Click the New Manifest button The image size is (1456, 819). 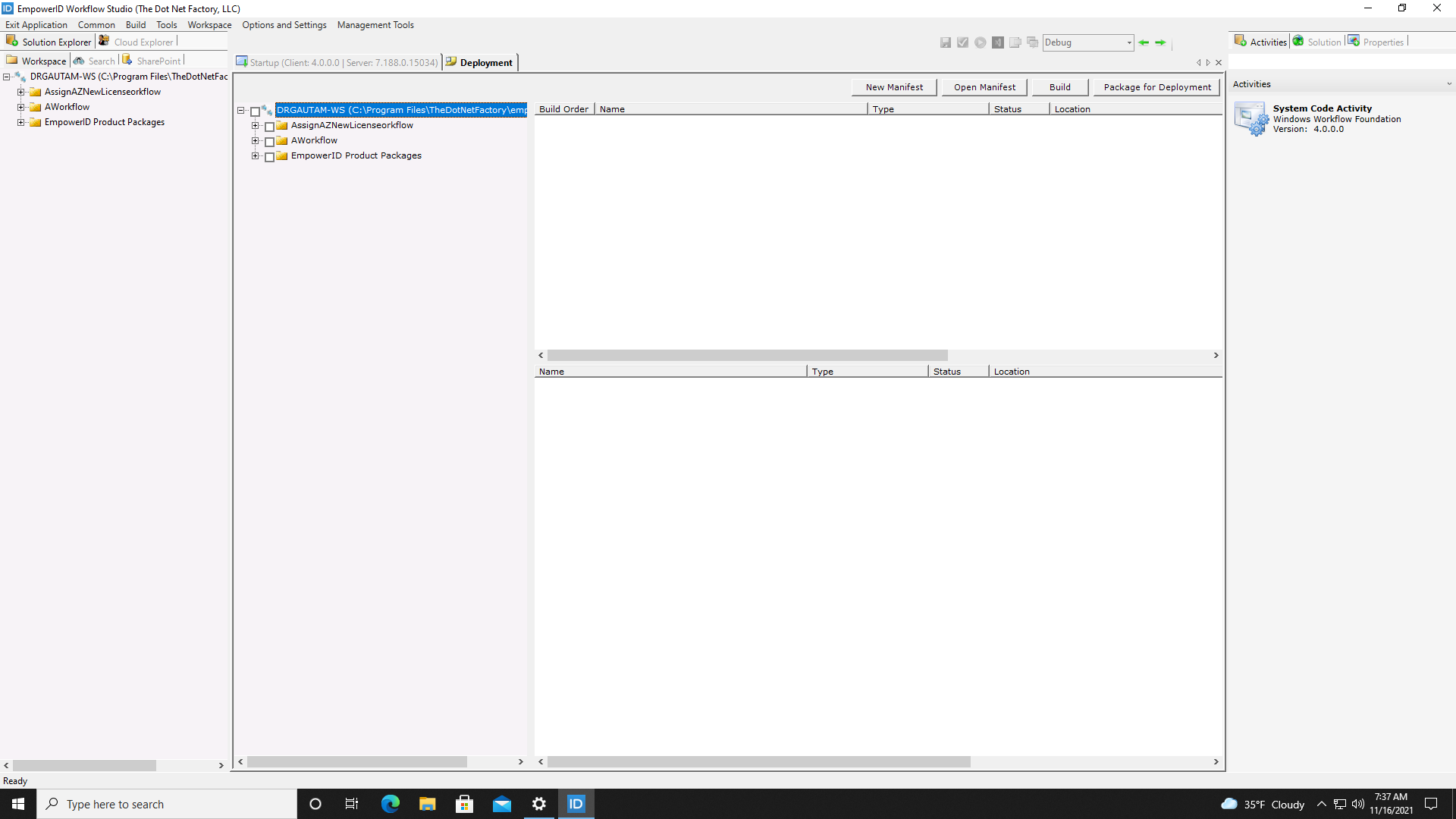tap(893, 86)
